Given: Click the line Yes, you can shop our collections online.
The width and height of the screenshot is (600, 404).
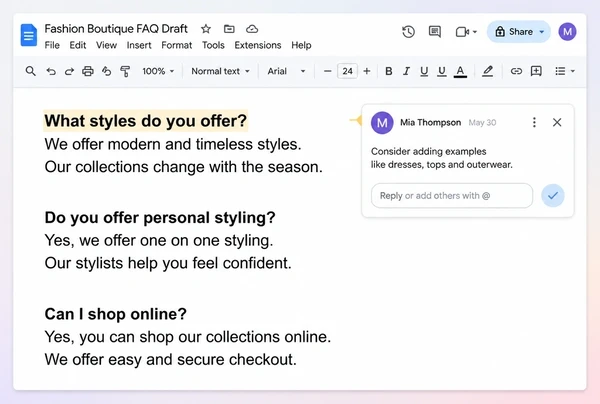Looking at the screenshot, I should (188, 337).
